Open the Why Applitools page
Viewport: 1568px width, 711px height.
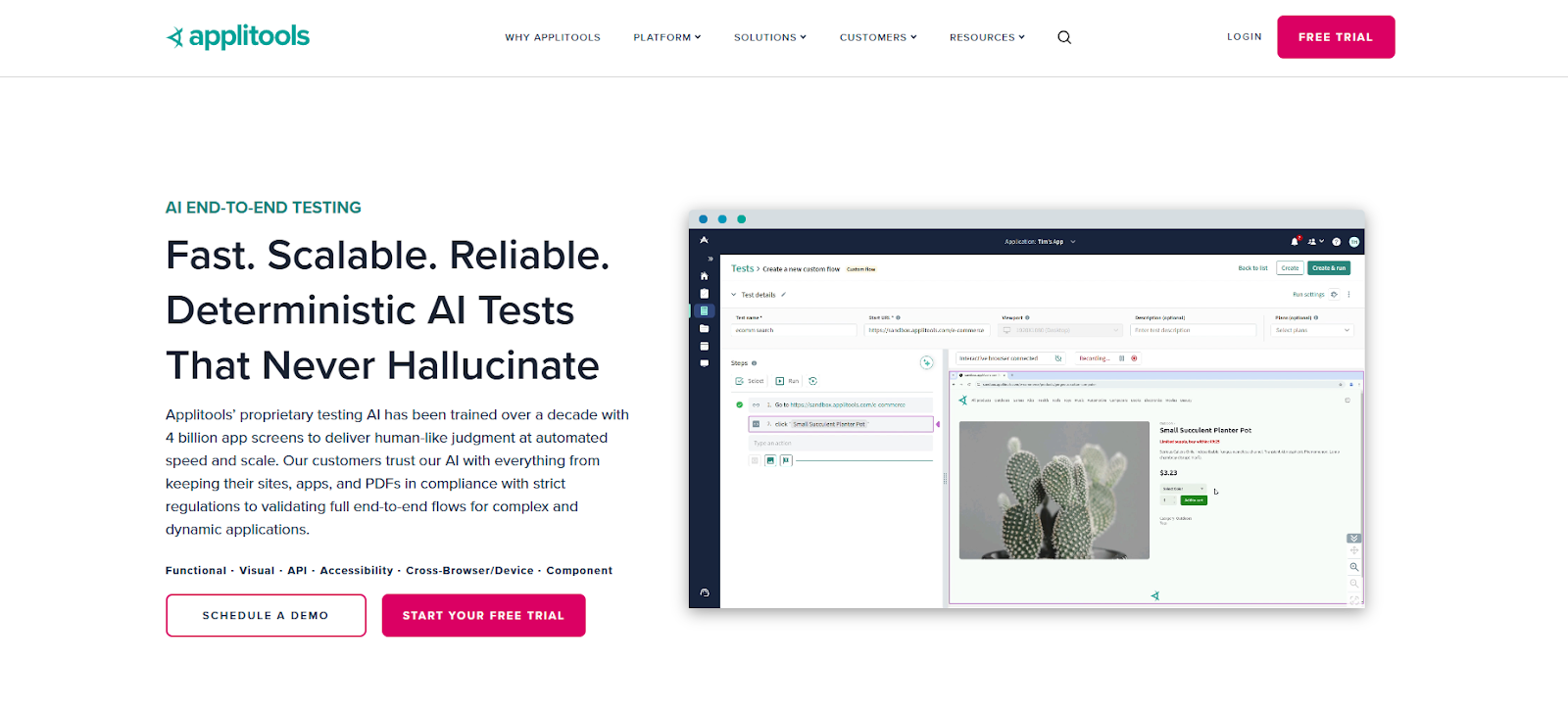[553, 37]
